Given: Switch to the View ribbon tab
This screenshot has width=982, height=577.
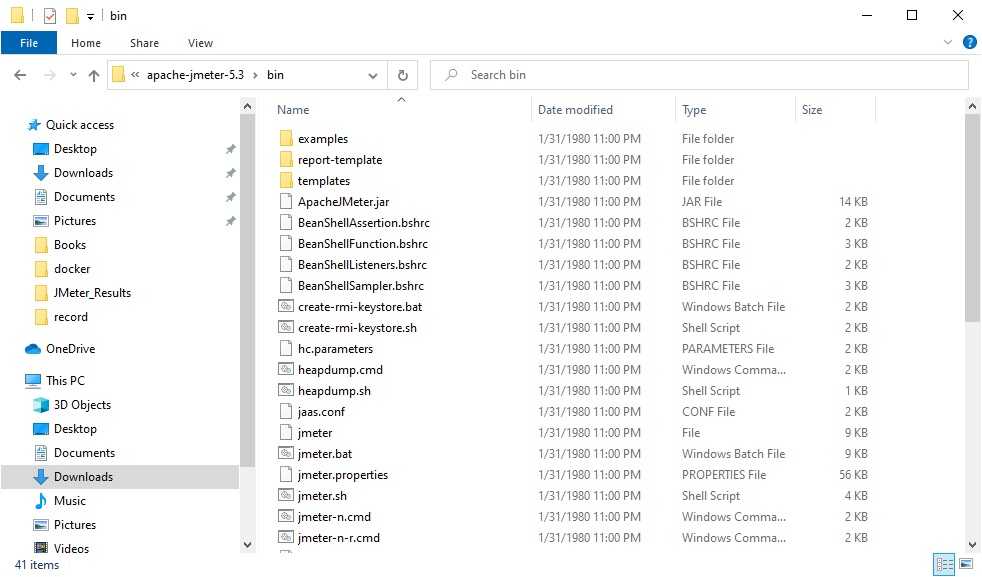Looking at the screenshot, I should (x=200, y=43).
